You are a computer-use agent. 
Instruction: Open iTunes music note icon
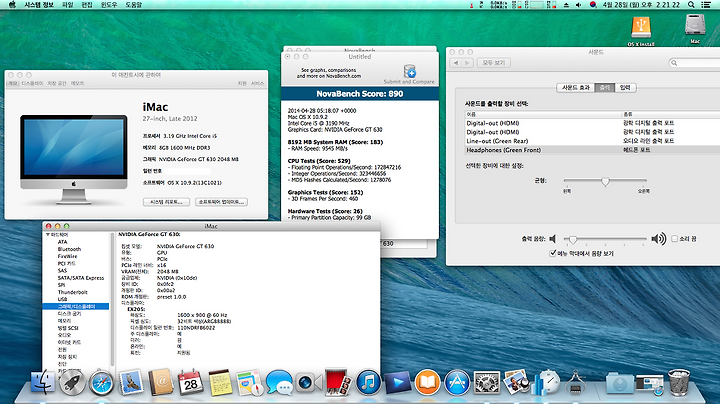click(368, 383)
